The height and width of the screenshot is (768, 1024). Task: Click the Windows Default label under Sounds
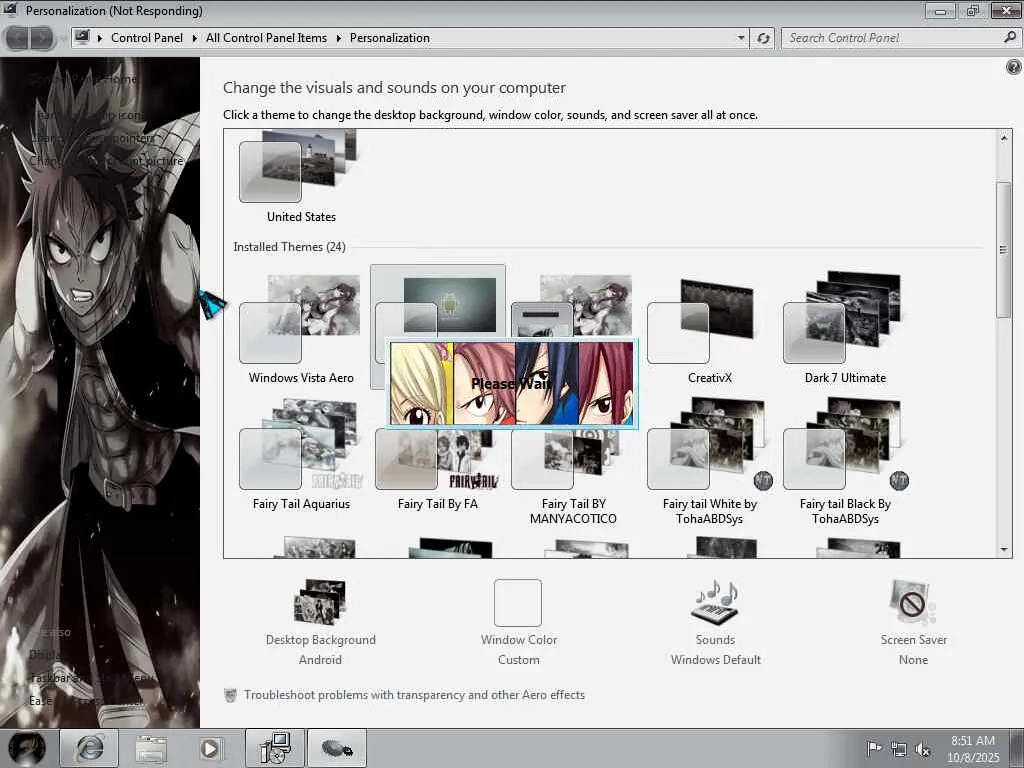(x=716, y=660)
